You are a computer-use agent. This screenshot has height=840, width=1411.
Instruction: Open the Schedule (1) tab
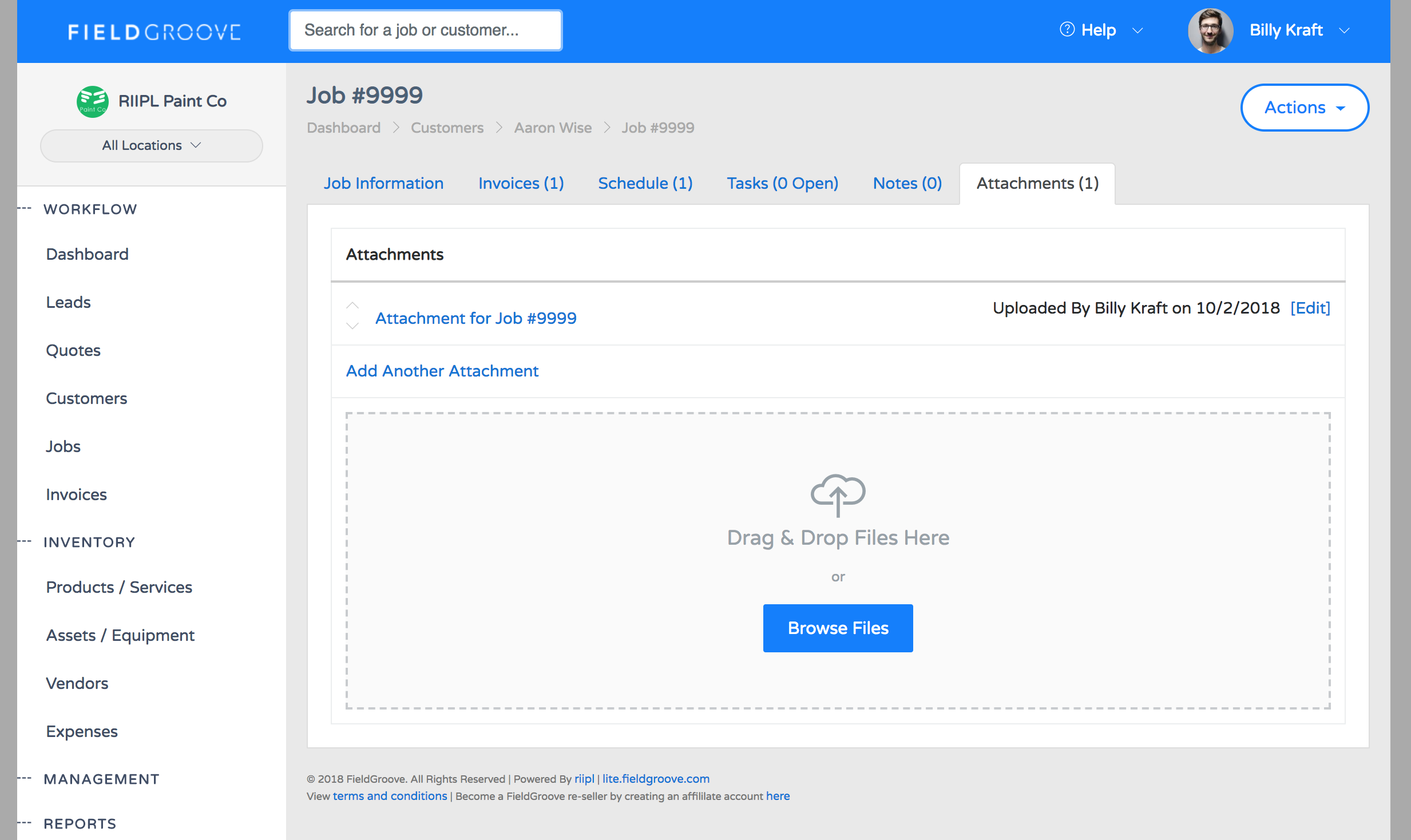645,184
